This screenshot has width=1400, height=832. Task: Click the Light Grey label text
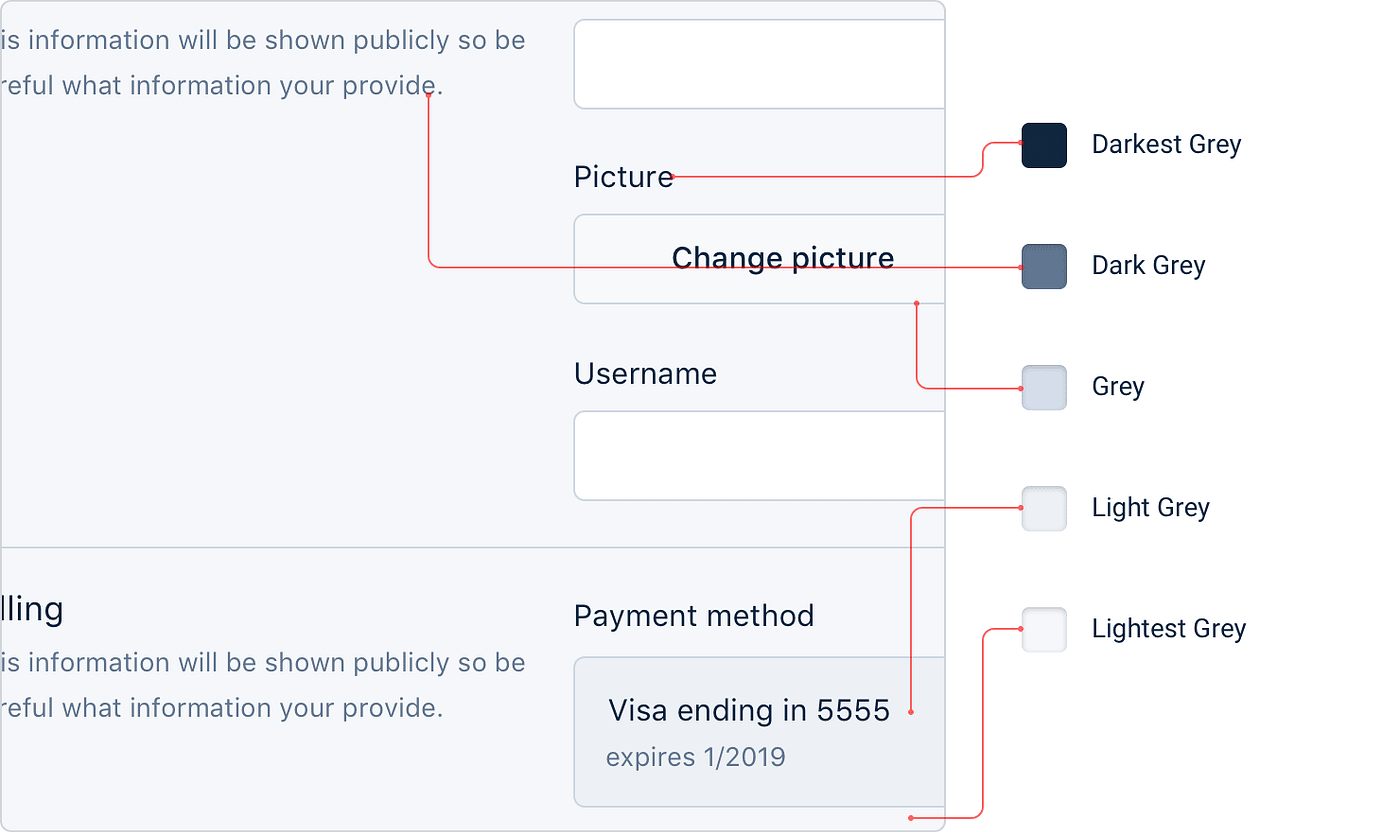[x=1151, y=507]
